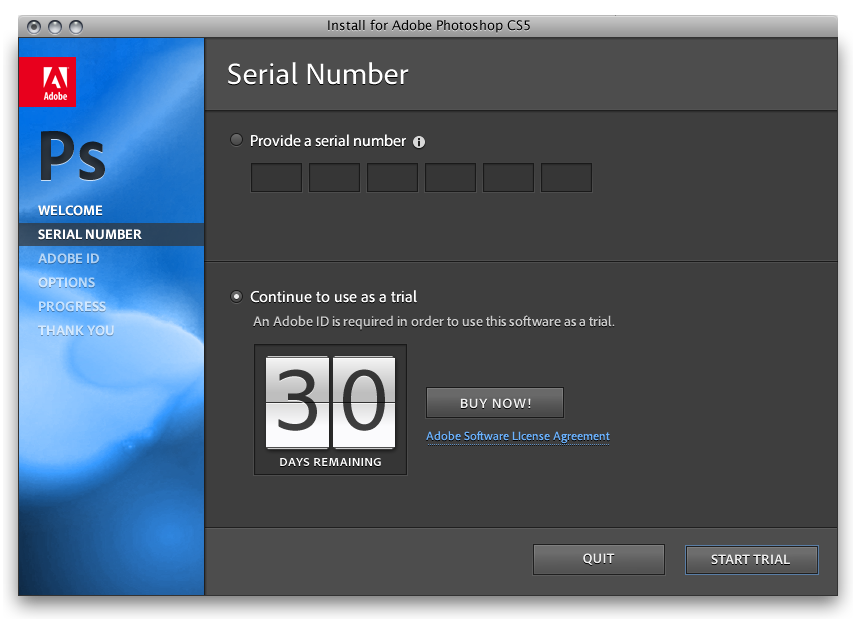Screen dimensions: 853x620
Task: Click the serial number info icon
Action: coord(419,142)
